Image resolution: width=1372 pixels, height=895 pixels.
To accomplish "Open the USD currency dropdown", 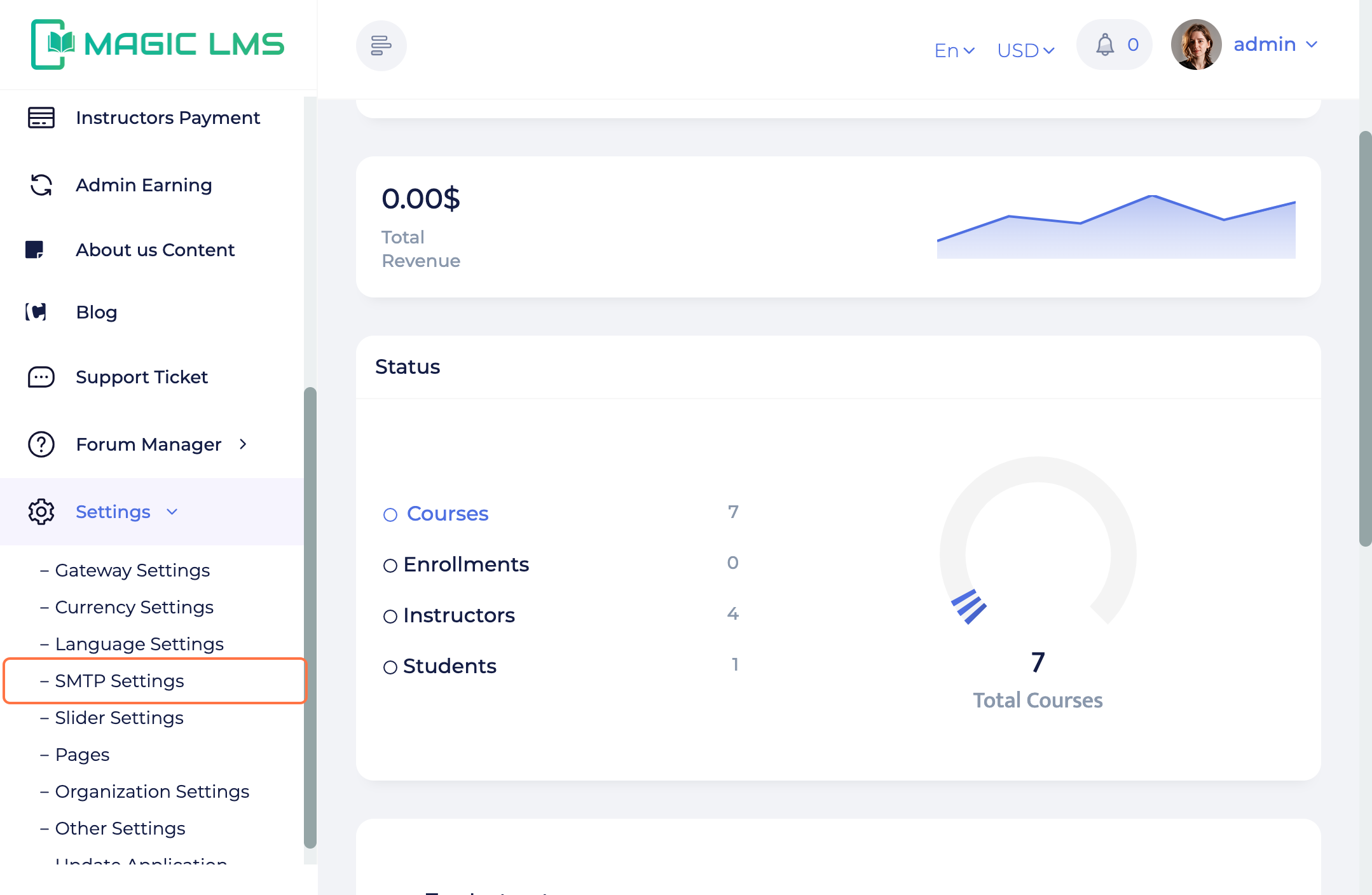I will [x=1026, y=50].
